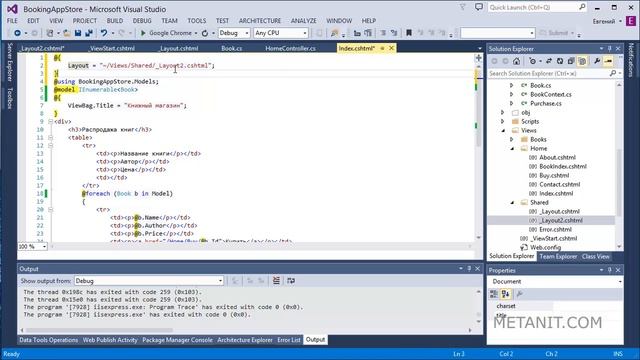Image resolution: width=640 pixels, height=360 pixels.
Task: Collapse the Shared folder node
Action: [x=512, y=202]
